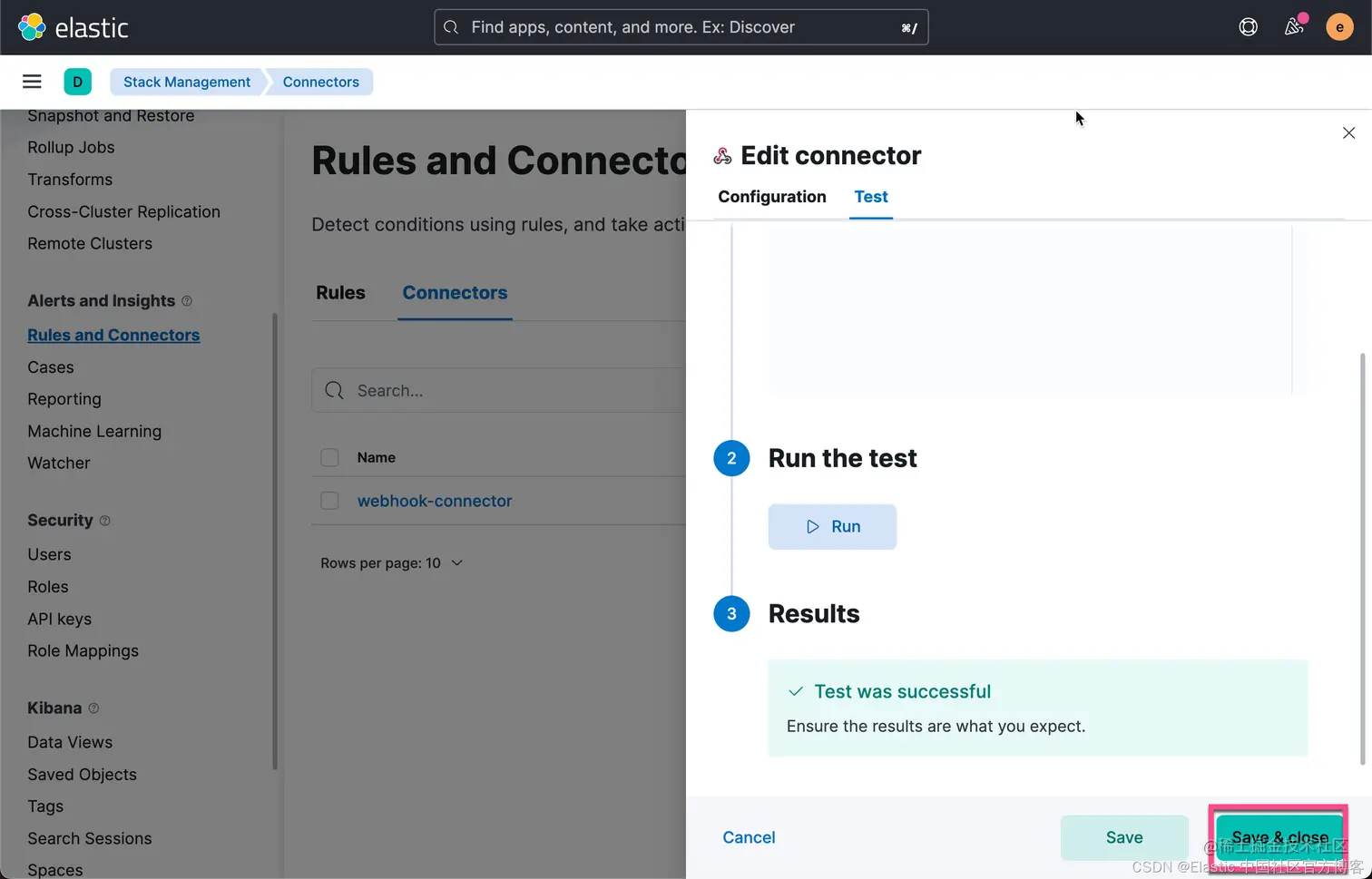Click the Save button

tap(1124, 838)
